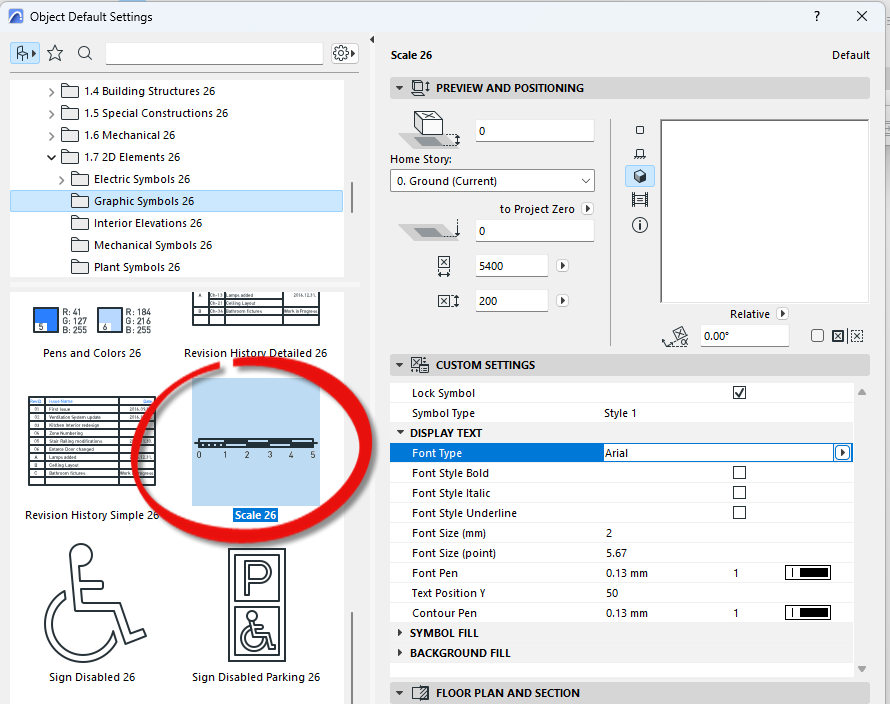Viewport: 890px width, 704px height.
Task: Expand the 1.6 Mechanical 26 folder
Action: (x=51, y=136)
